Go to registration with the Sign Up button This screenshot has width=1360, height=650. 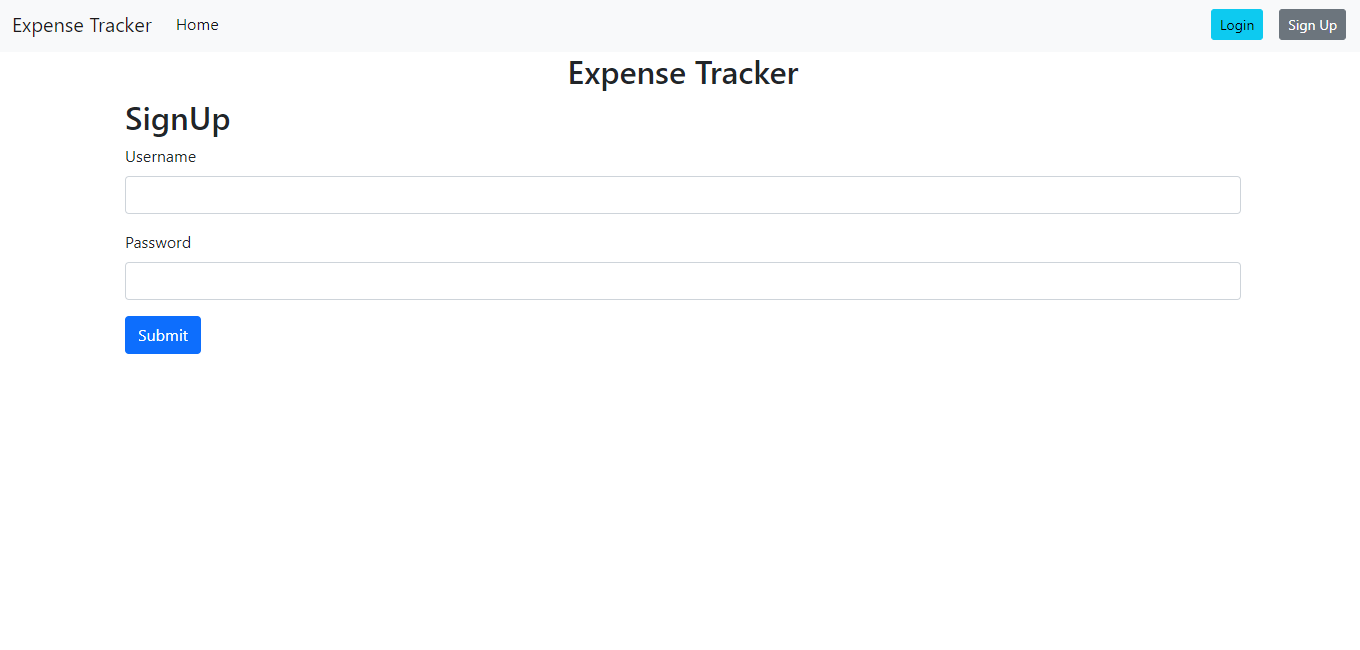[x=1311, y=24]
